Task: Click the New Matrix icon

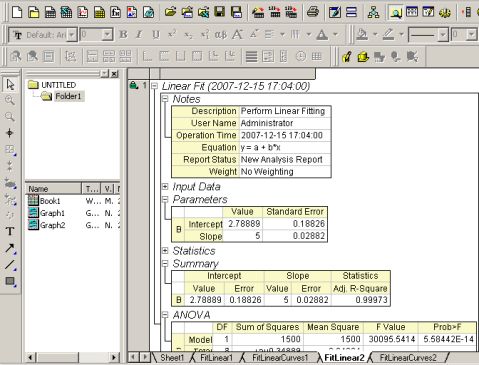Action: click(99, 12)
